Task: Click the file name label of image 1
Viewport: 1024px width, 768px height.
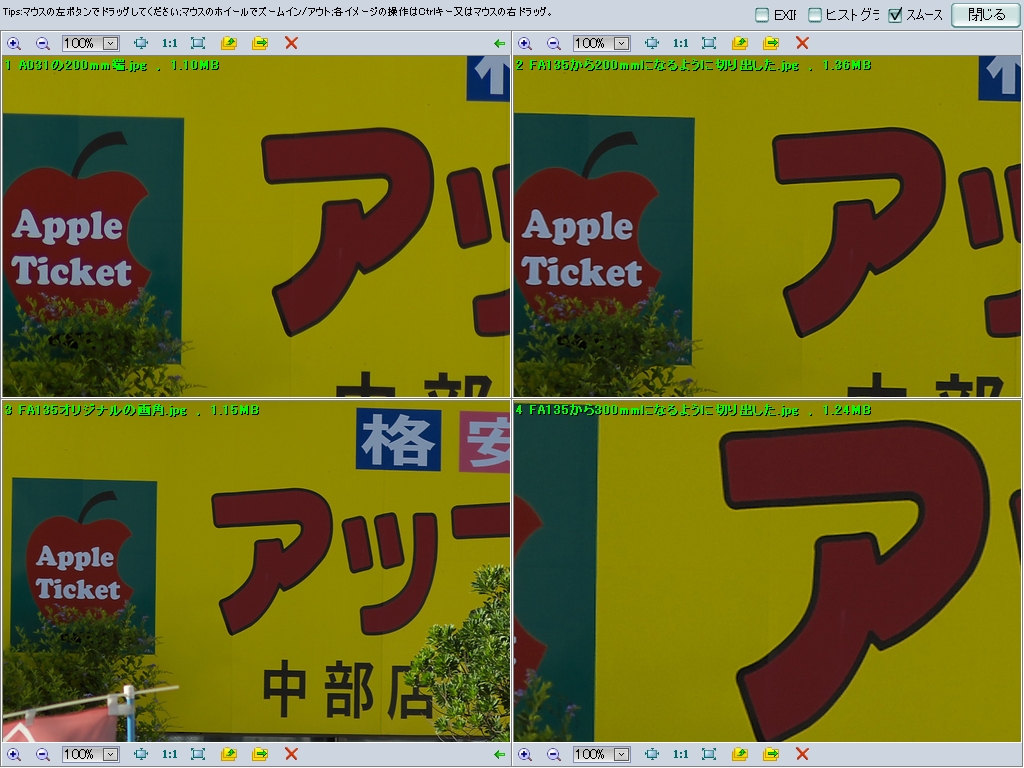Action: pyautogui.click(x=112, y=65)
